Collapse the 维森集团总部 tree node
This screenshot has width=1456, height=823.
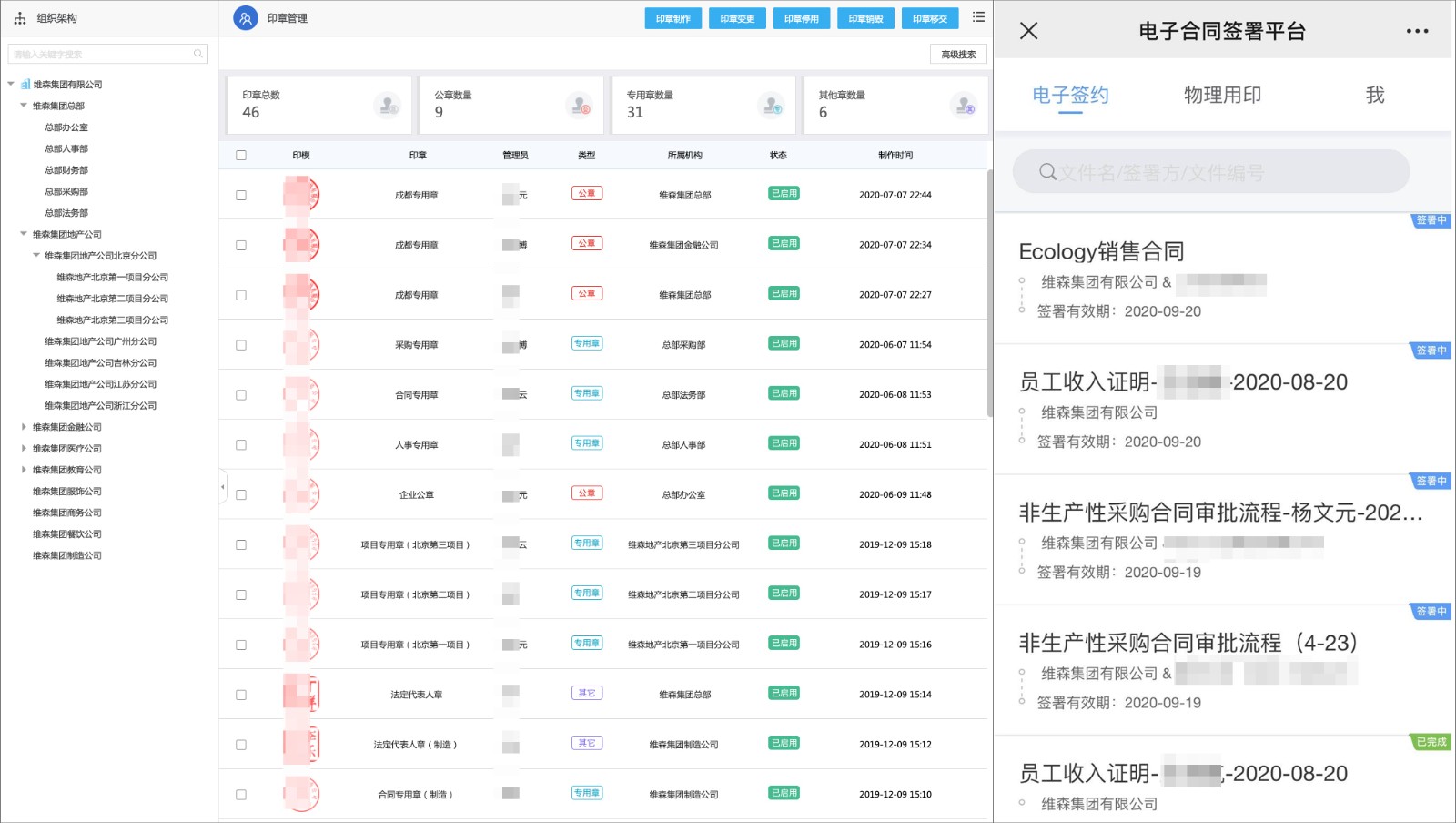coord(24,106)
